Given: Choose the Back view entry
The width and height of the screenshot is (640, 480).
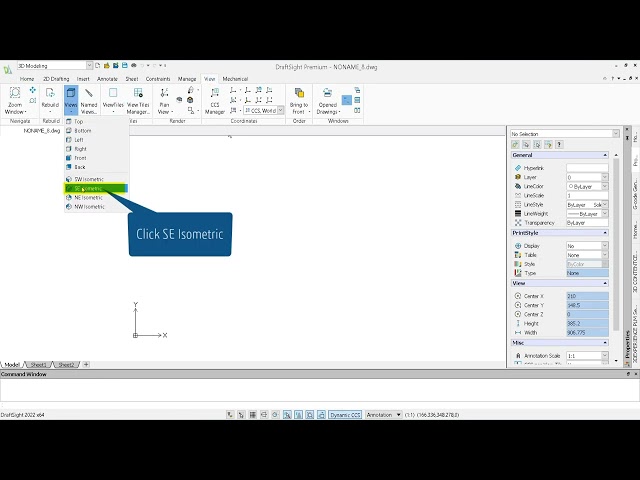Looking at the screenshot, I should (96, 167).
